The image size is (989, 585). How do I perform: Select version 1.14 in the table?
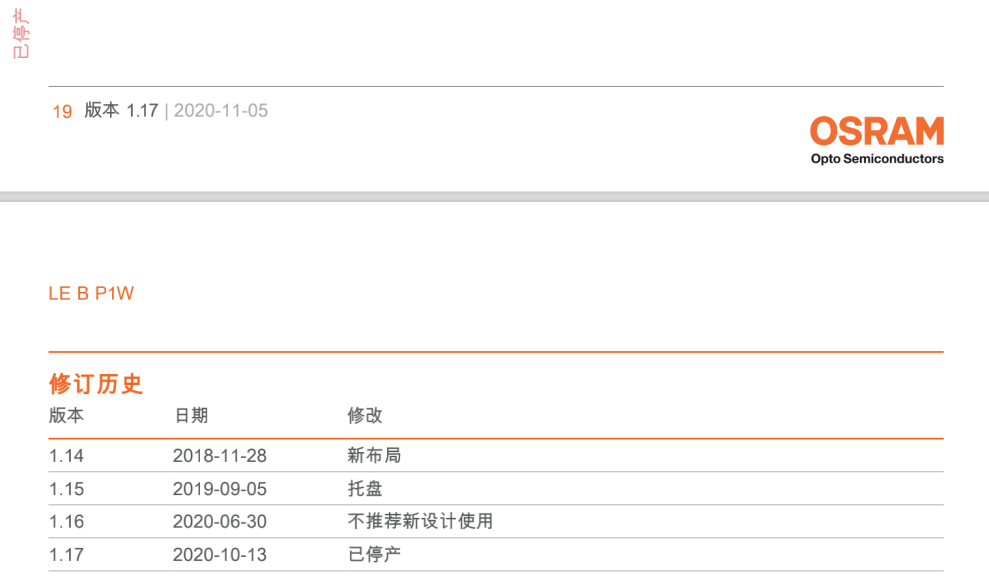(66, 456)
